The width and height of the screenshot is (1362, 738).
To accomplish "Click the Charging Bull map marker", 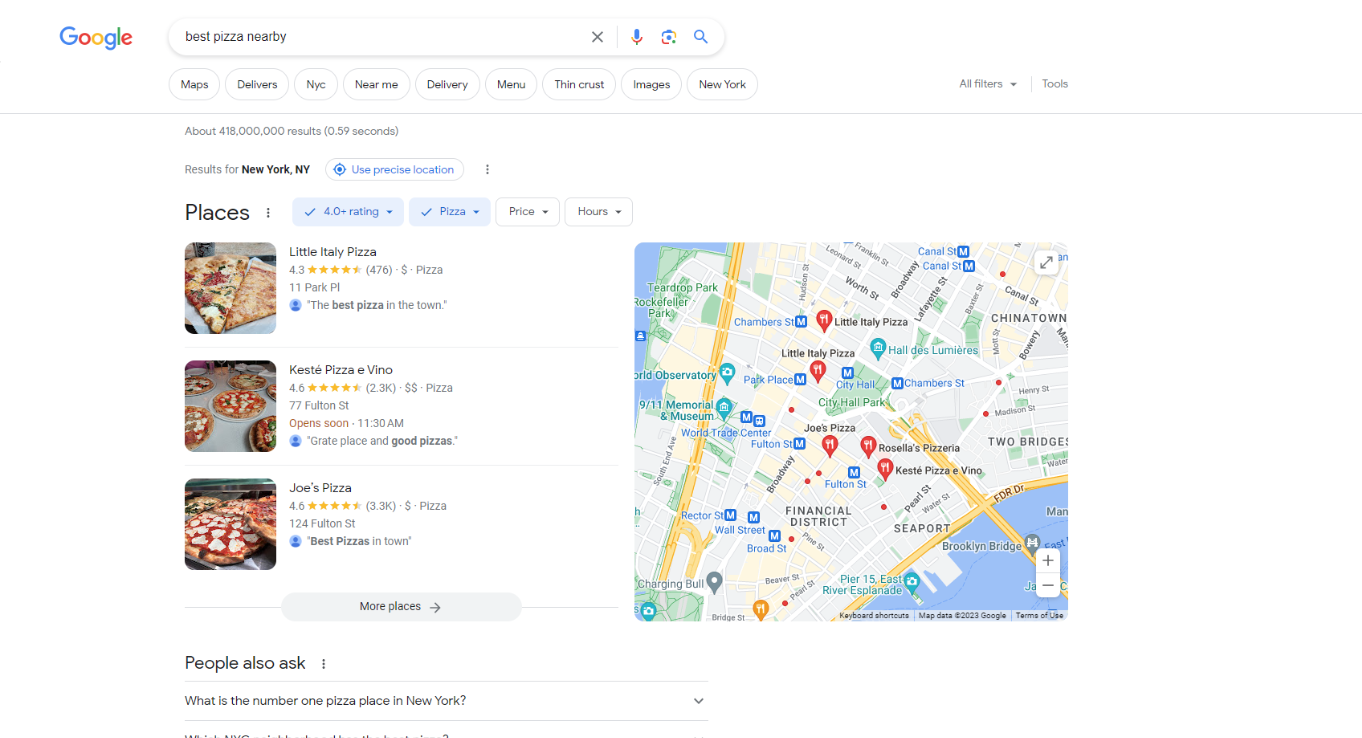I will [x=714, y=581].
